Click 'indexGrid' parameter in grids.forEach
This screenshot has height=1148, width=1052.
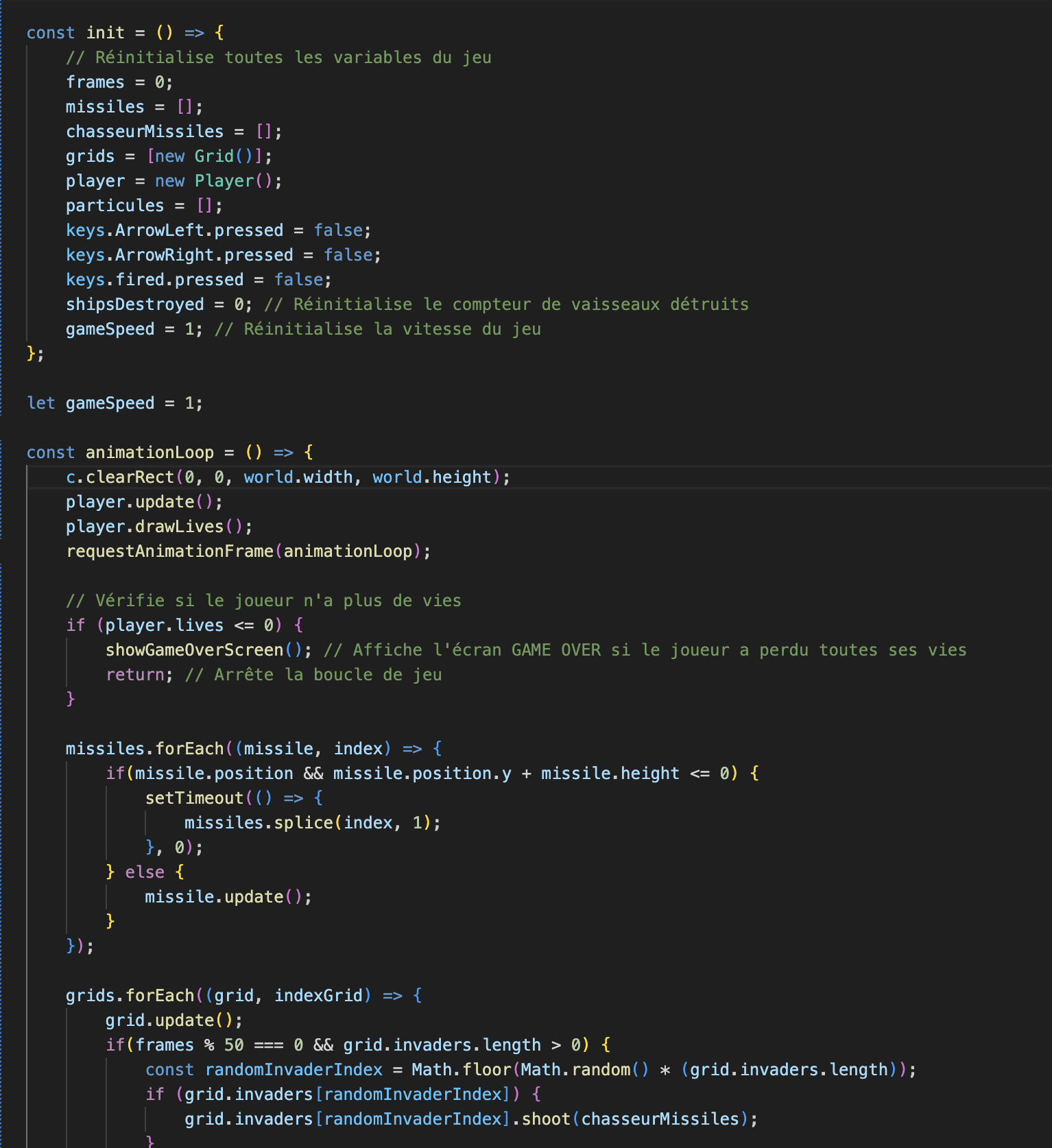coord(318,996)
